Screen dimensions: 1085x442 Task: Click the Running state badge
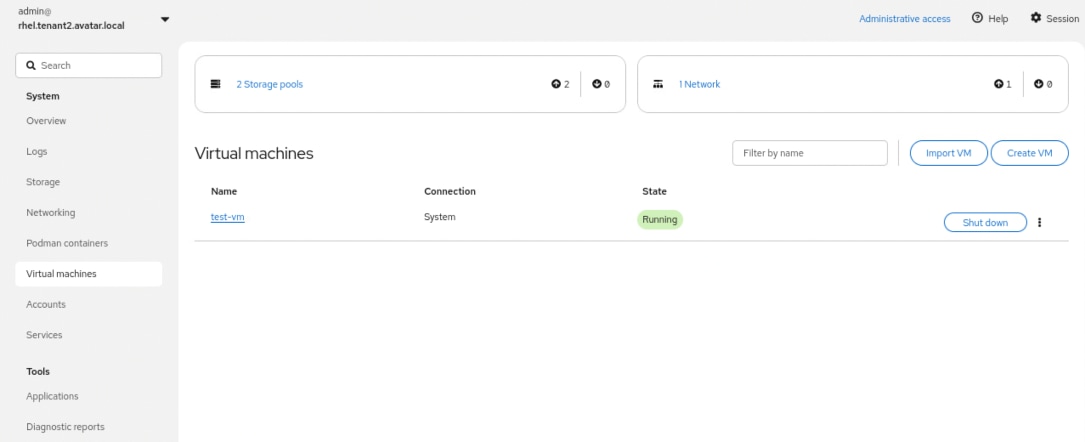click(659, 220)
